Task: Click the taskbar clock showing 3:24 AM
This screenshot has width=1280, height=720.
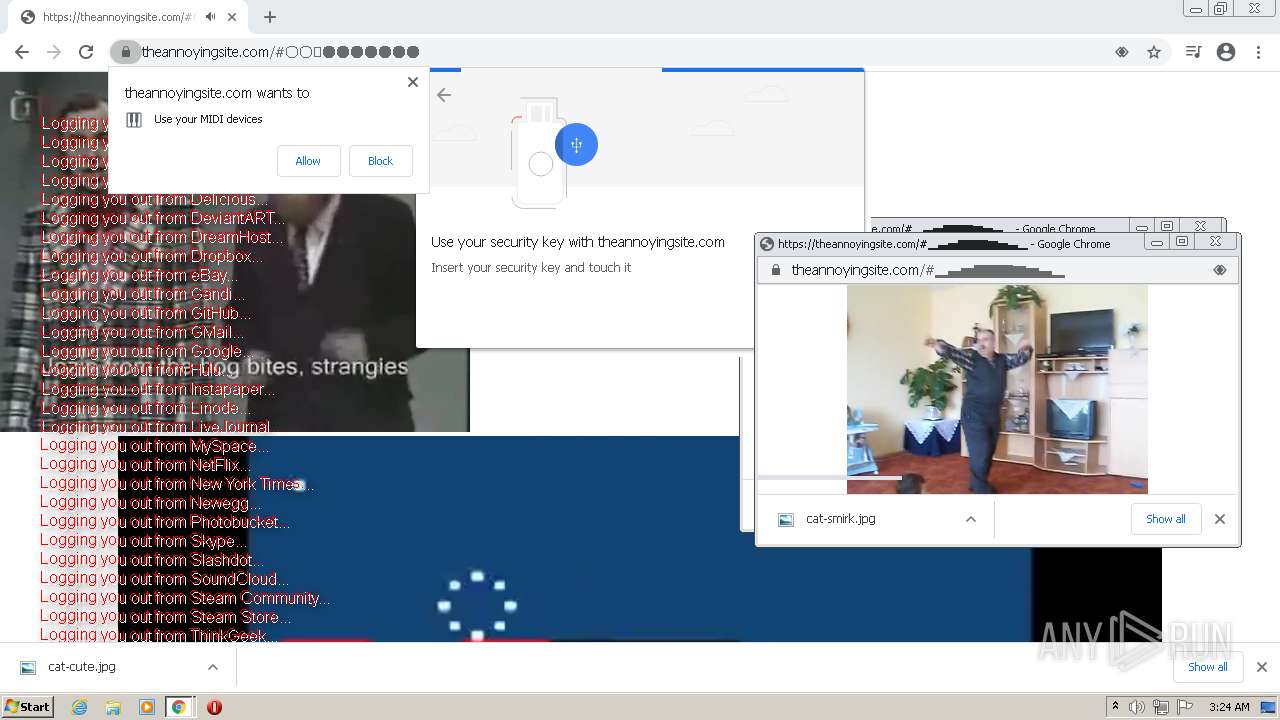Action: (1229, 707)
